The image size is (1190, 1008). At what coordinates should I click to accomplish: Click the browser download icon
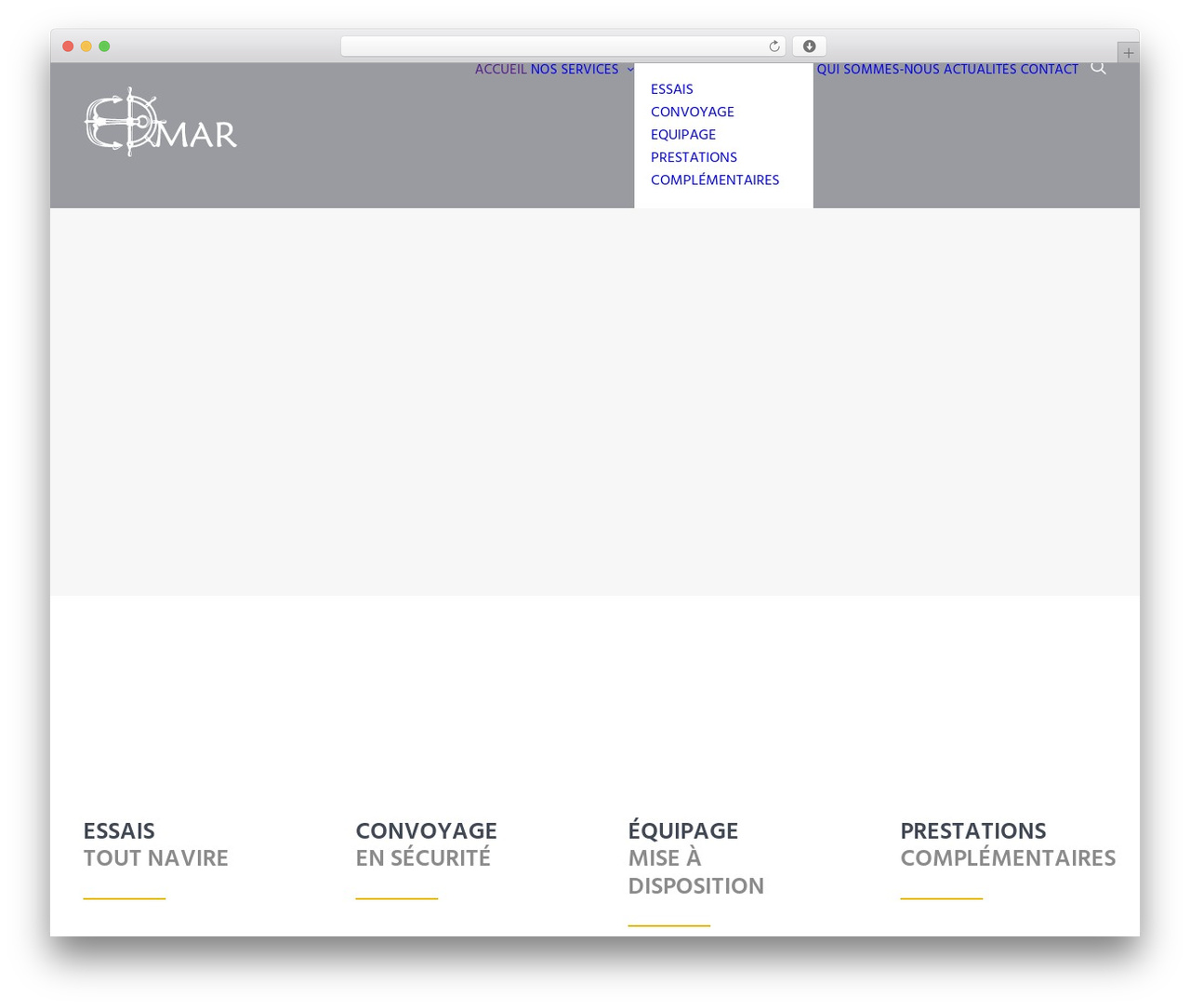click(809, 46)
